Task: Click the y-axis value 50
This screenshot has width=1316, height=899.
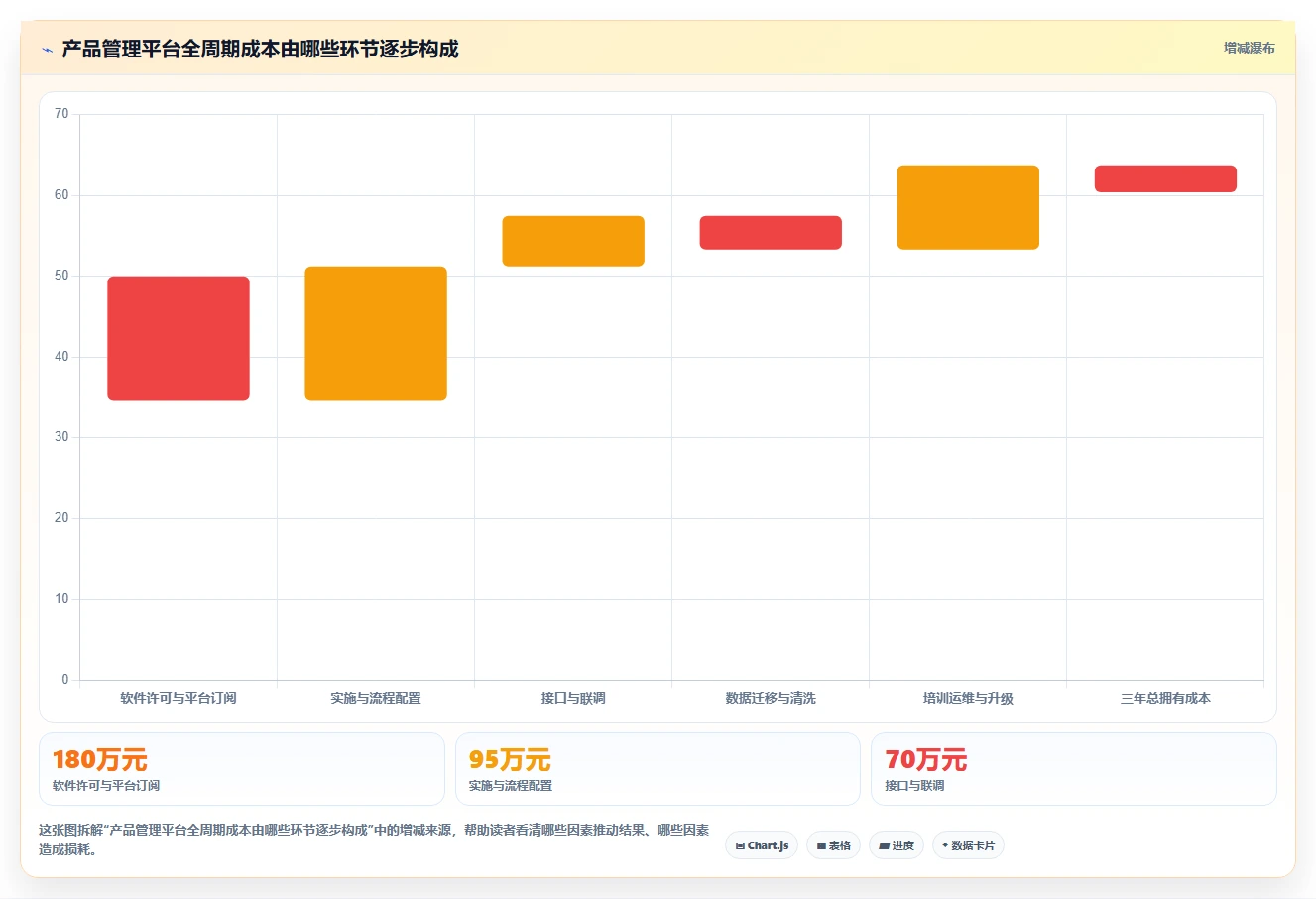Action: coord(61,276)
